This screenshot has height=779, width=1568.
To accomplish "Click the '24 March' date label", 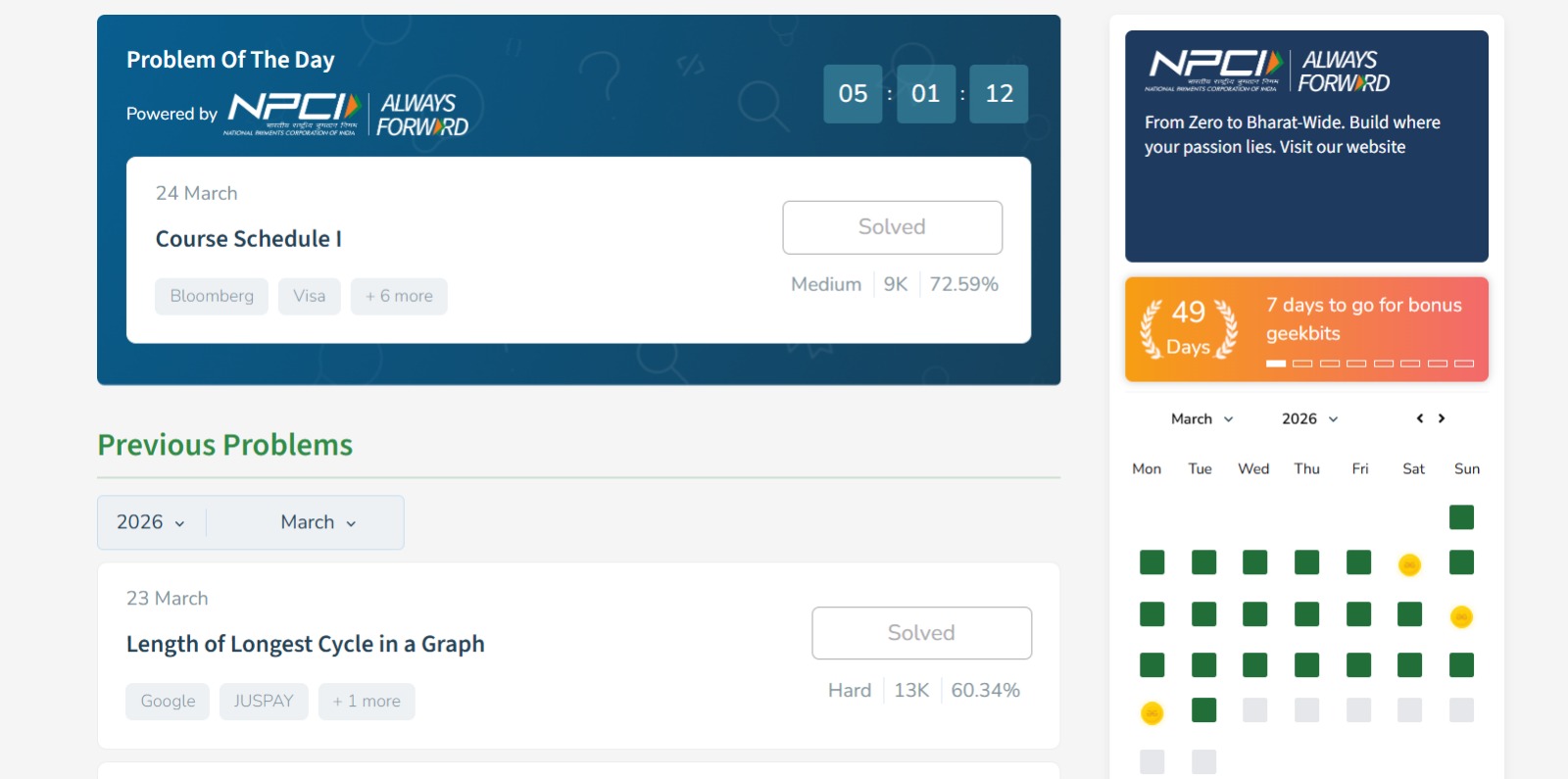I will click(x=197, y=193).
